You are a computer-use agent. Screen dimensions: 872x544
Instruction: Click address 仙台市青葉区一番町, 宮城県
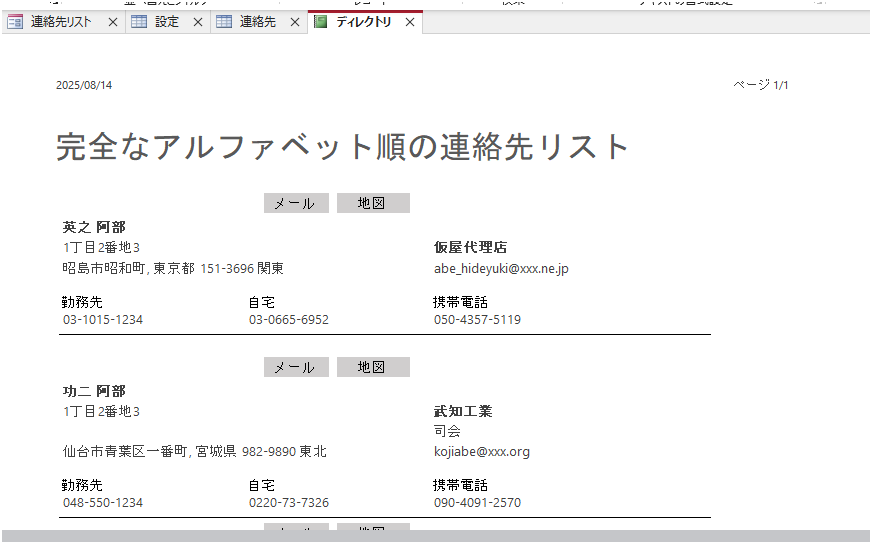coord(150,452)
